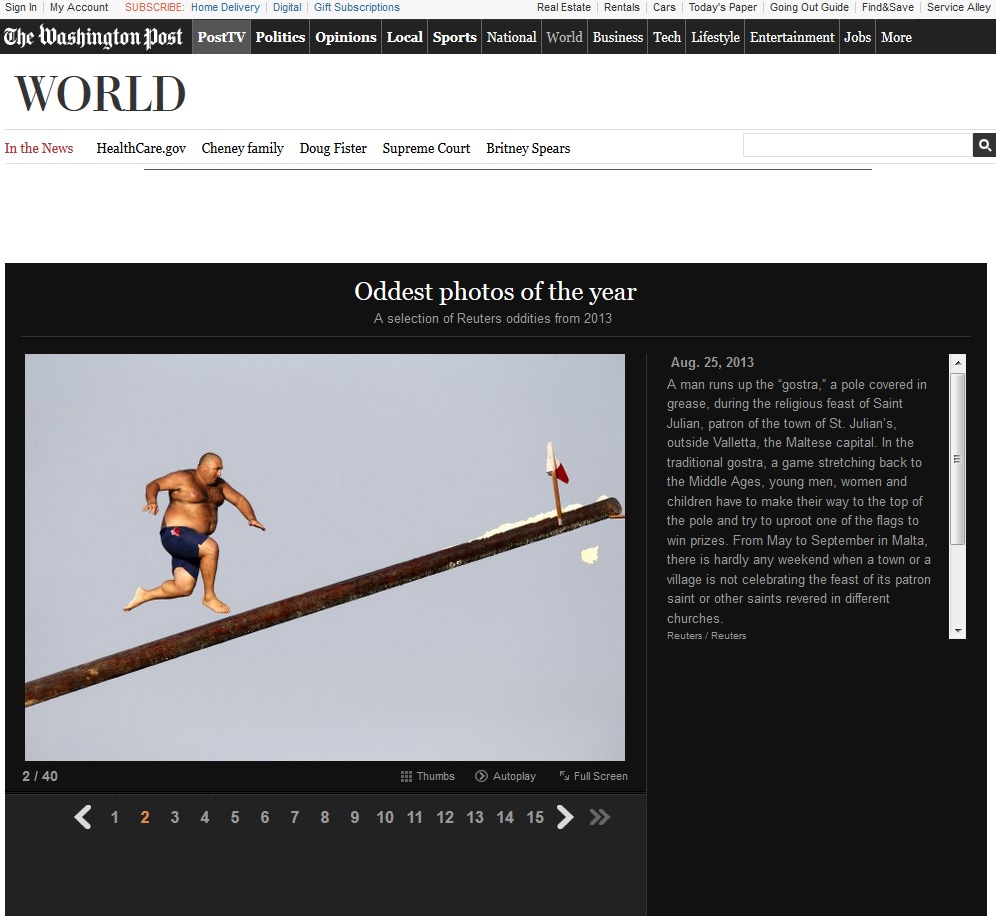Viewport: 996px width, 916px height.
Task: Jump to photo number 8
Action: point(325,817)
